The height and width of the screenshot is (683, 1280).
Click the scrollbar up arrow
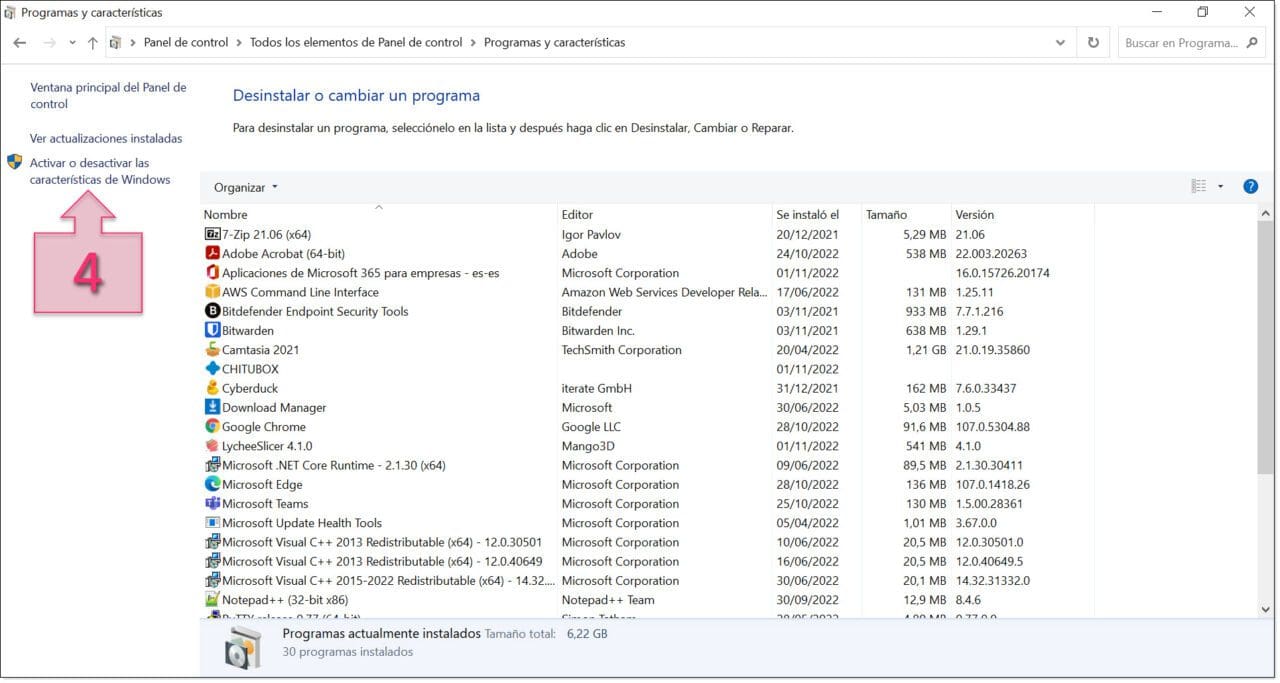point(1267,214)
